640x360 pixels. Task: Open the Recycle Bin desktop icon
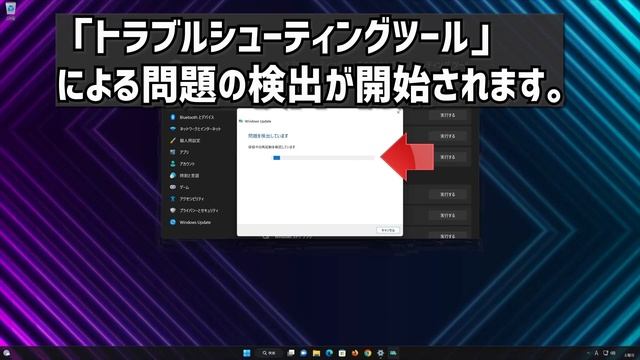click(10, 10)
